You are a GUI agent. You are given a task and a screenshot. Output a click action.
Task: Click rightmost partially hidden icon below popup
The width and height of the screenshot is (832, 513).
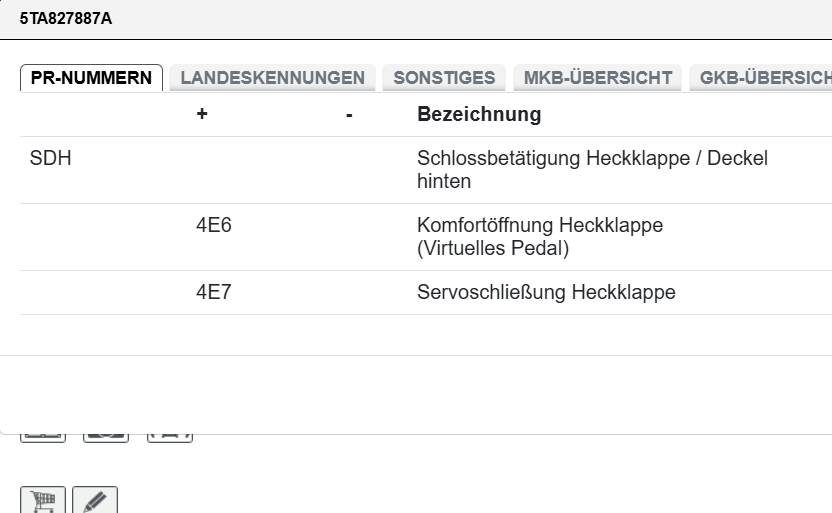click(x=170, y=437)
